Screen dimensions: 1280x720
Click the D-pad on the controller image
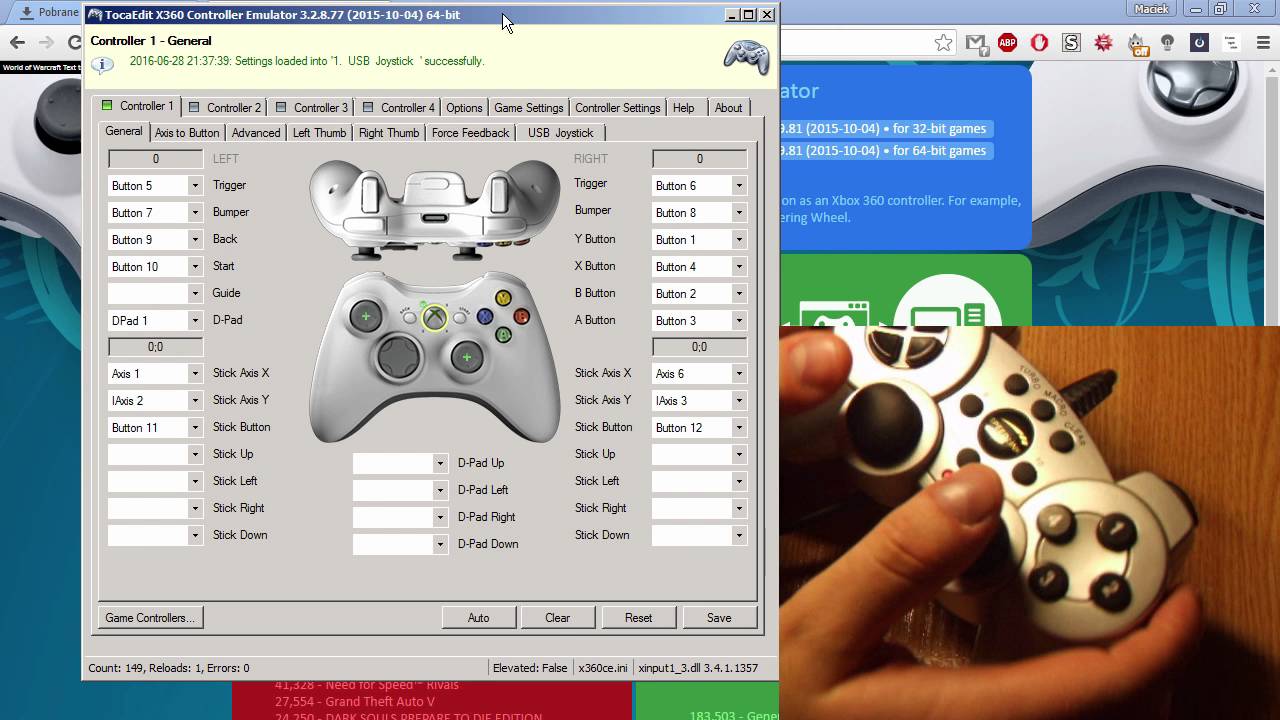398,357
